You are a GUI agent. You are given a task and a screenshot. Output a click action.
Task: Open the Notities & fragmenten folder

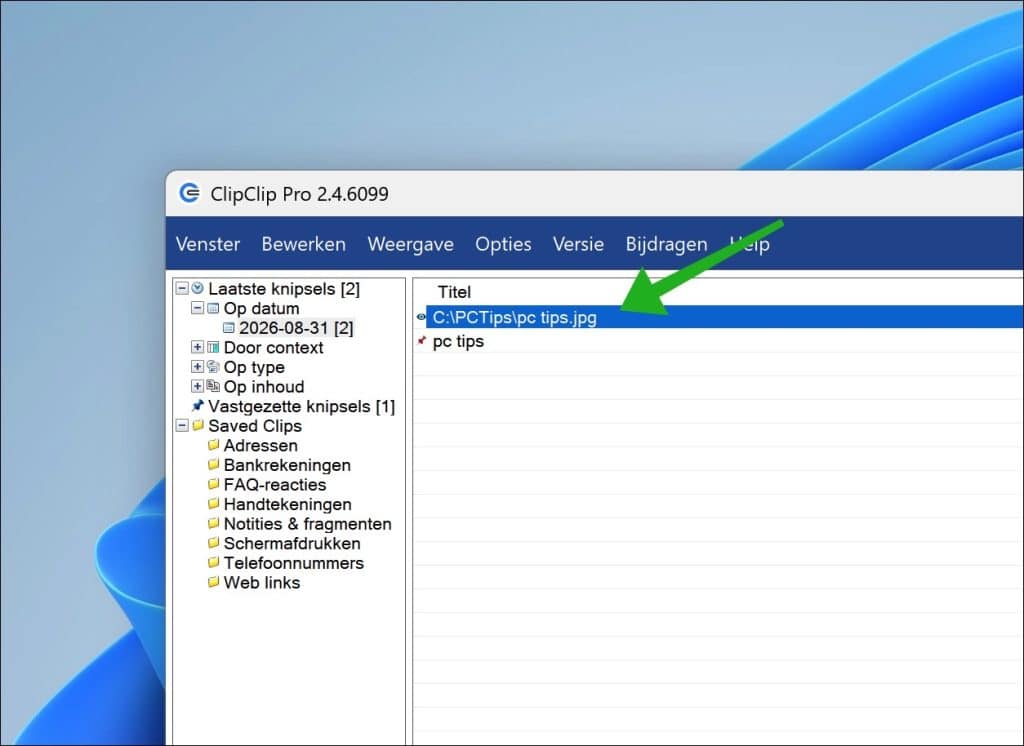pyautogui.click(x=308, y=524)
